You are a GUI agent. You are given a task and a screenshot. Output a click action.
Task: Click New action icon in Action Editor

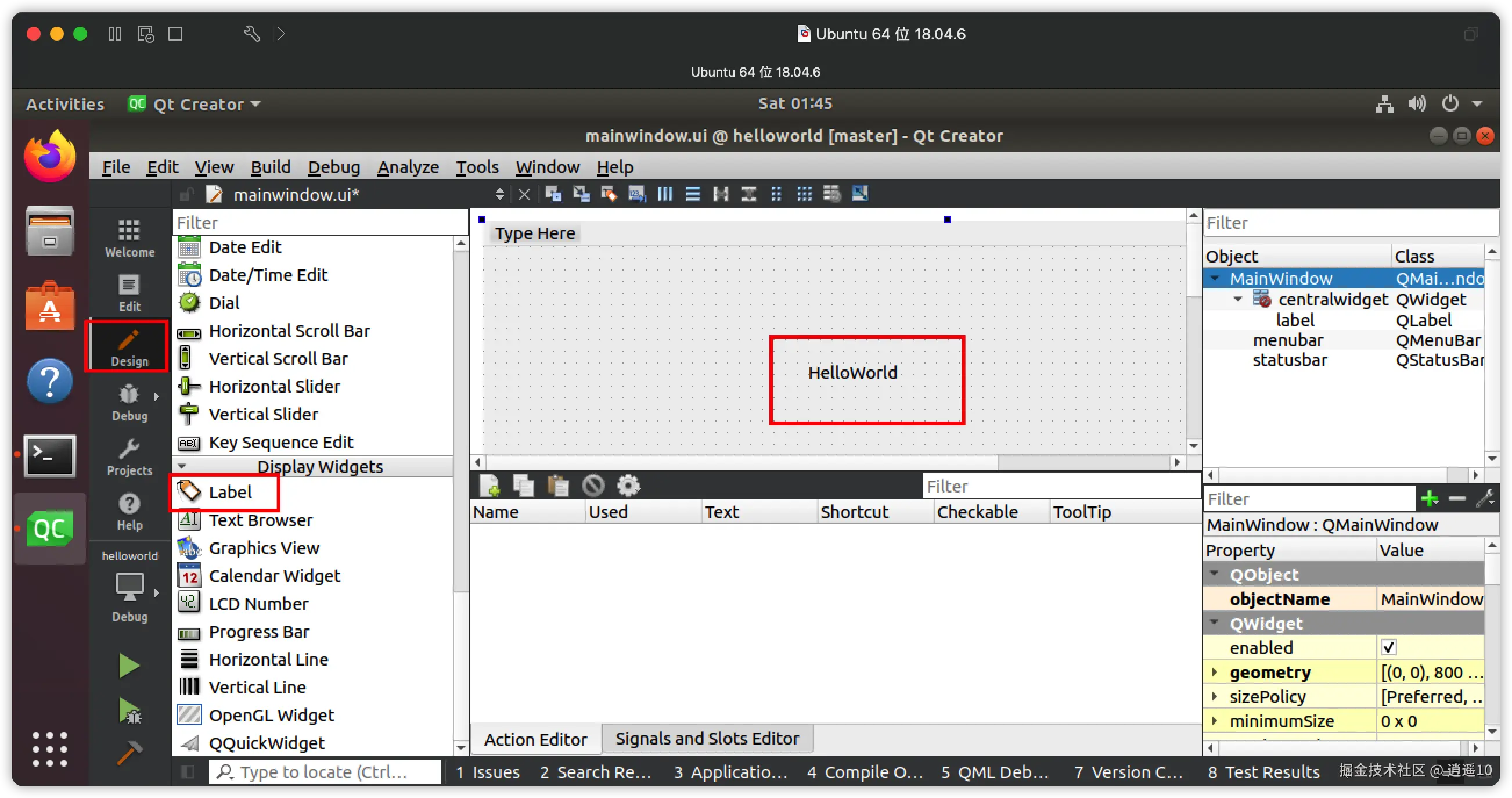[489, 486]
